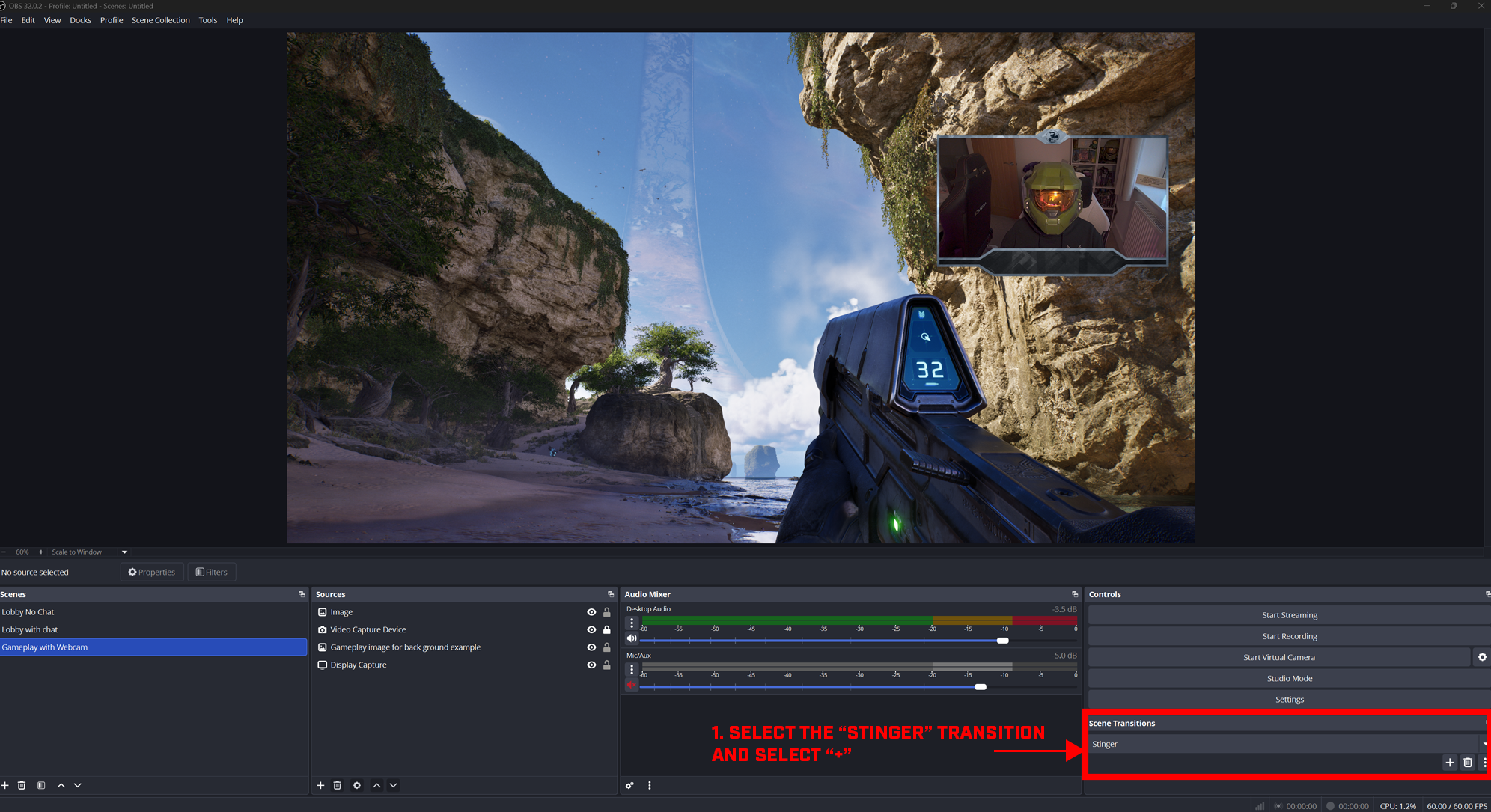Open scene filters icon in Scenes toolbar
The height and width of the screenshot is (812, 1491).
pos(41,785)
